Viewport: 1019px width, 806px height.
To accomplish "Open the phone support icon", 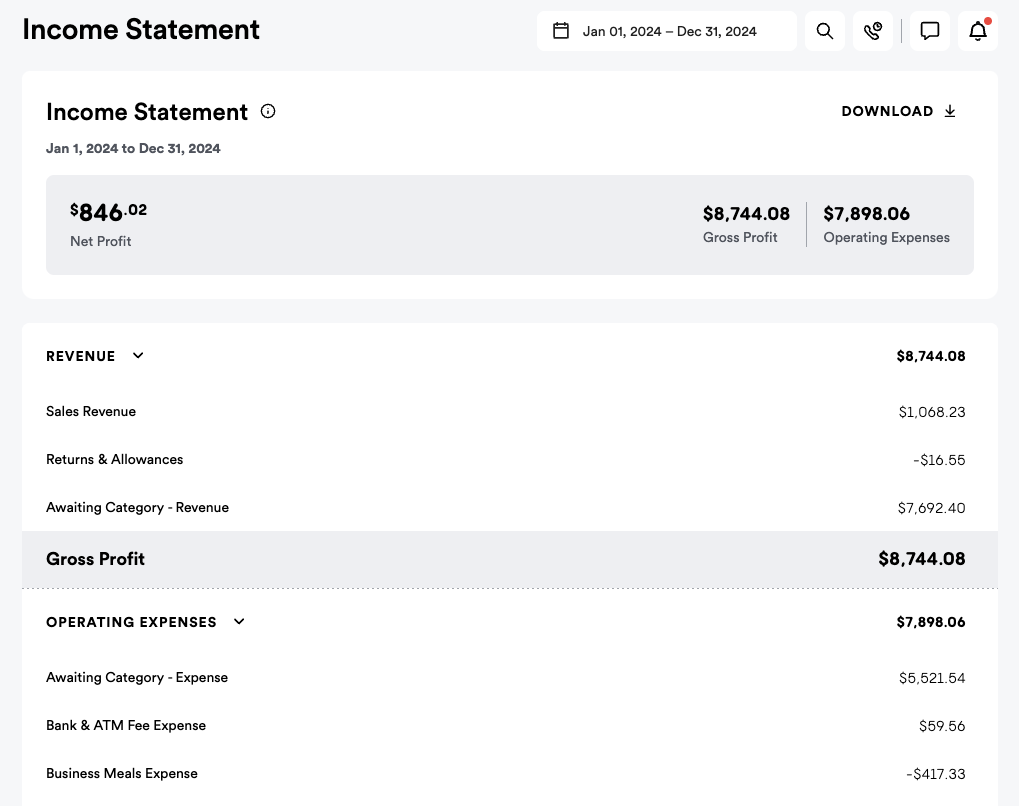I will click(x=873, y=31).
